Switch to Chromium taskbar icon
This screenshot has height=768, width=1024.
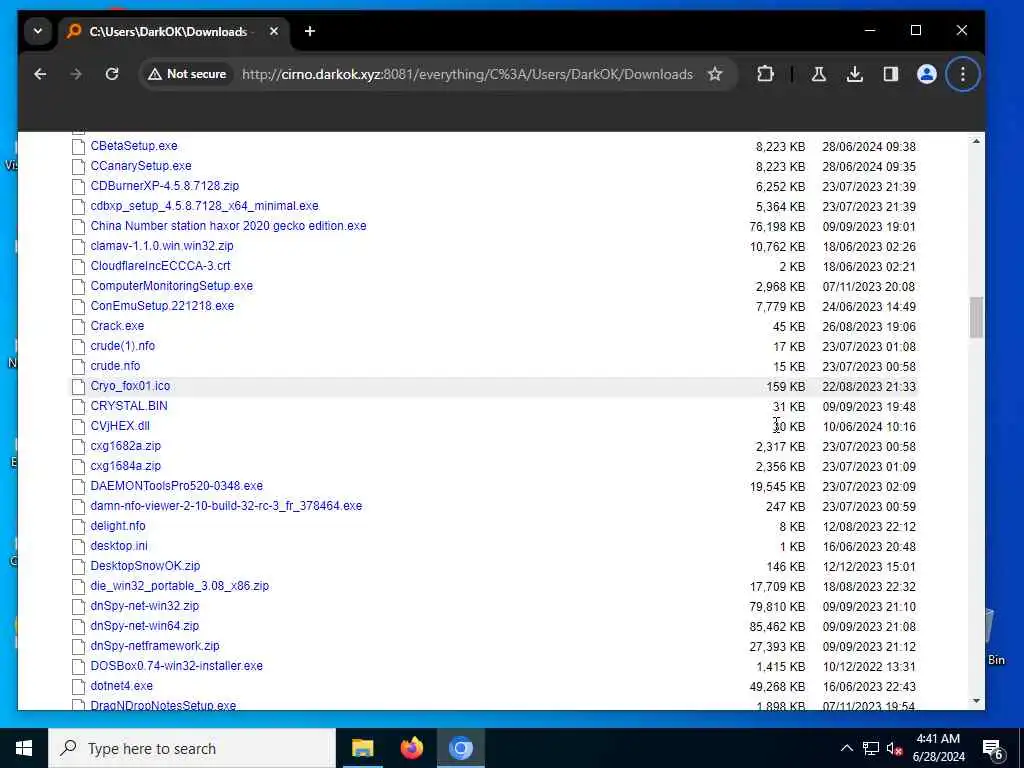tap(460, 748)
